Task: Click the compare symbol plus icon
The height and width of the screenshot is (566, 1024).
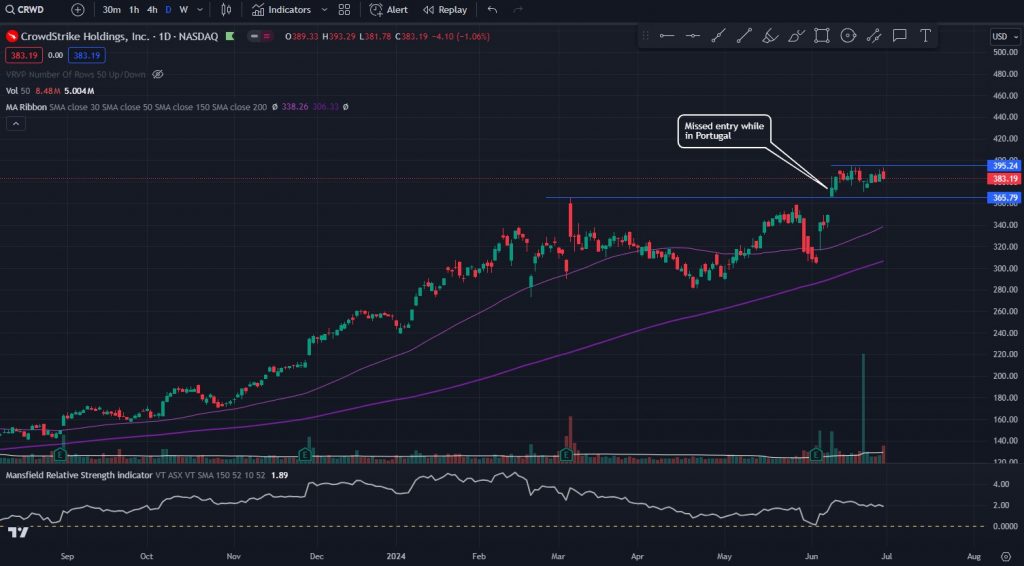Action: [x=78, y=10]
